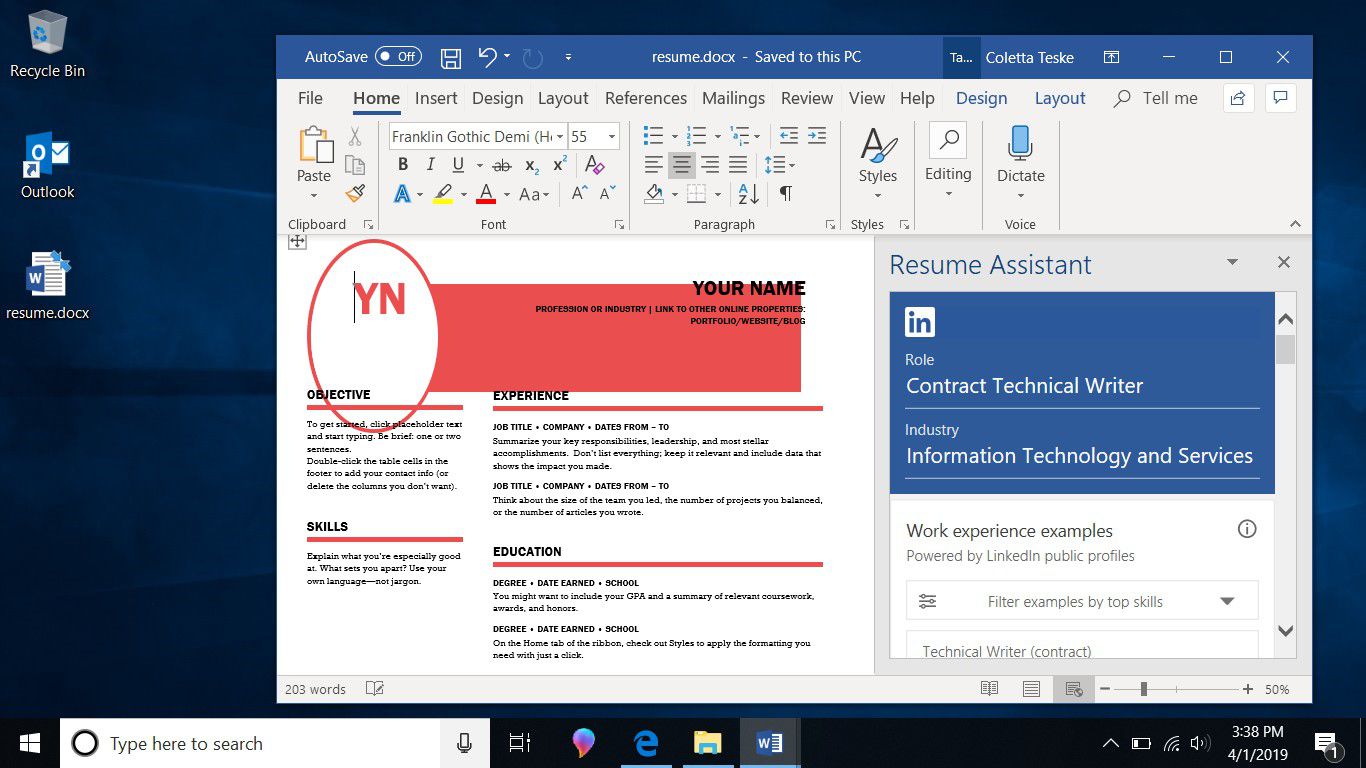Toggle Justify alignment
This screenshot has width=1366, height=768.
(x=738, y=165)
